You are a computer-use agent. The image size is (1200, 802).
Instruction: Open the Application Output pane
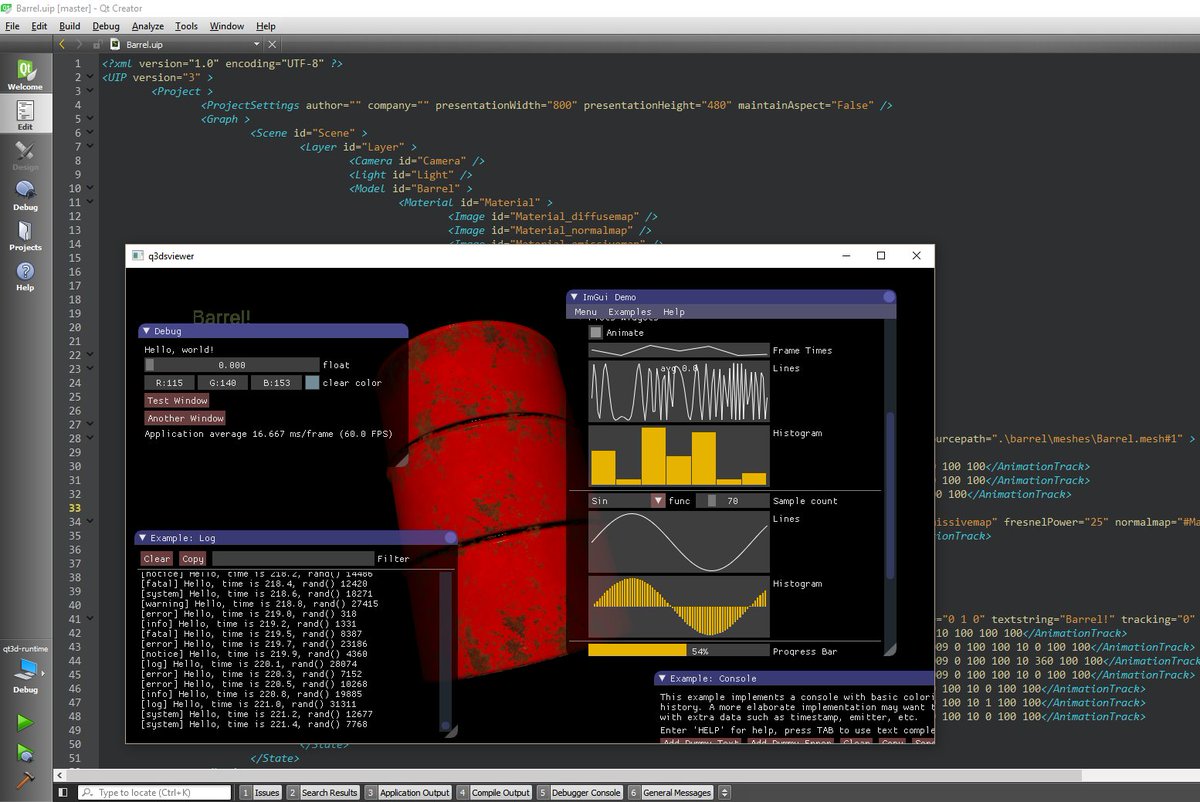pos(408,792)
